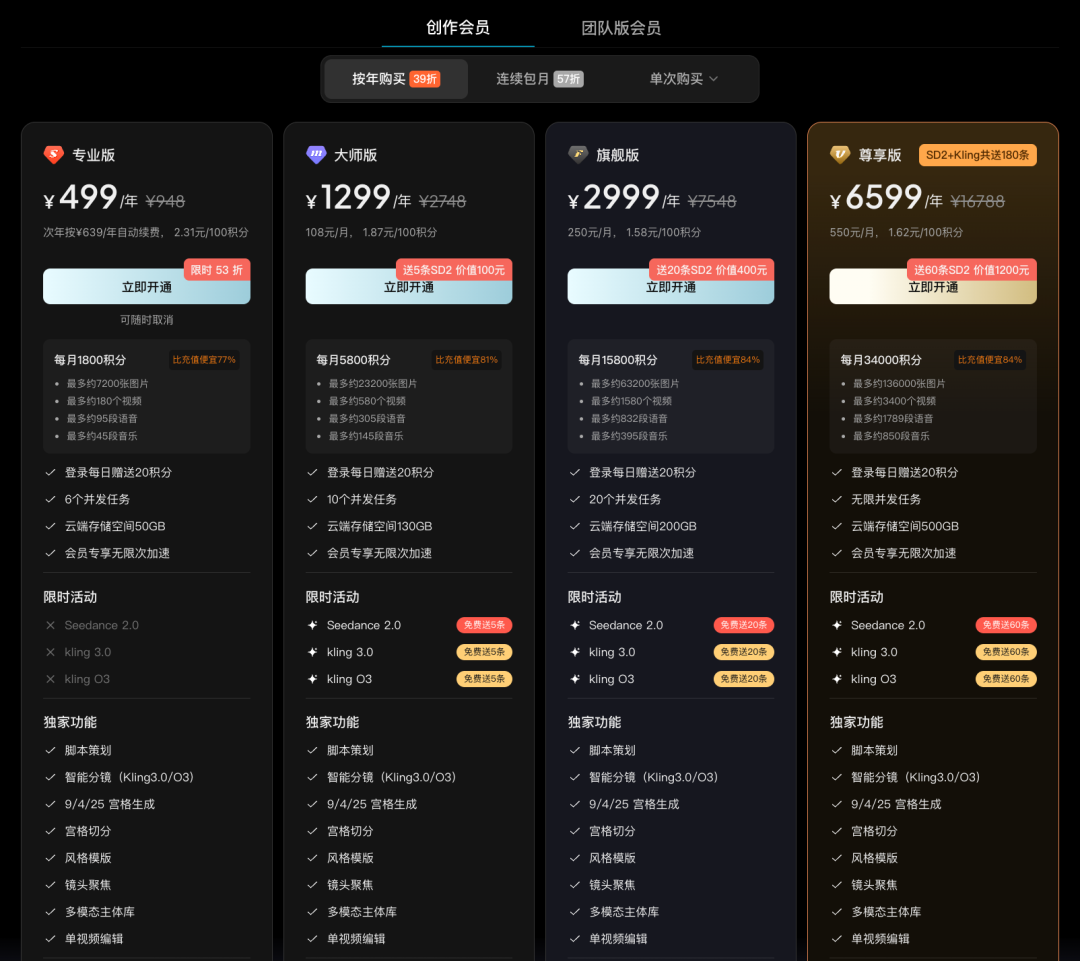
Task: Click the gold 尊享版 tier badge icon
Action: click(x=840, y=155)
